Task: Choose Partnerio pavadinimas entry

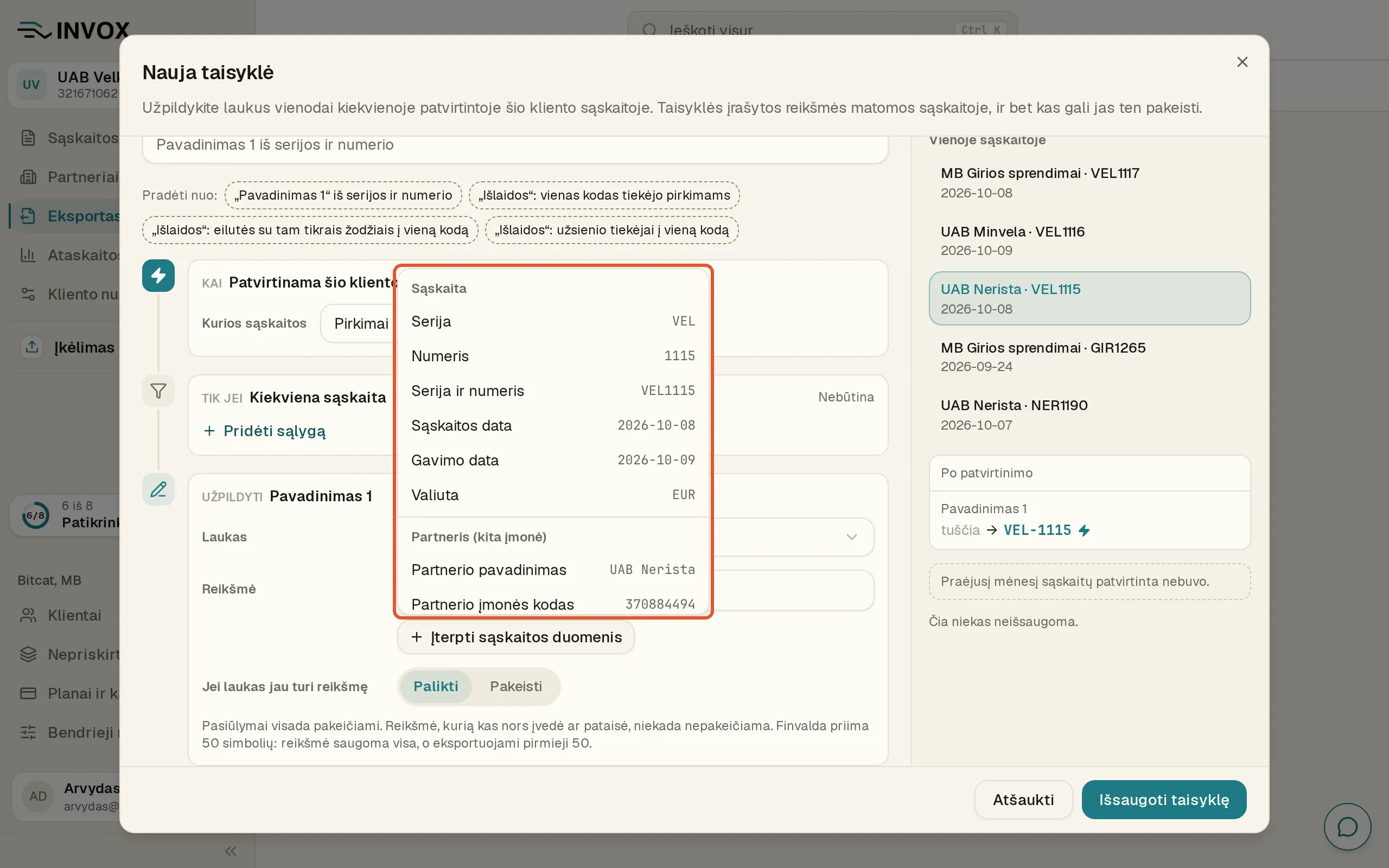Action: (553, 570)
